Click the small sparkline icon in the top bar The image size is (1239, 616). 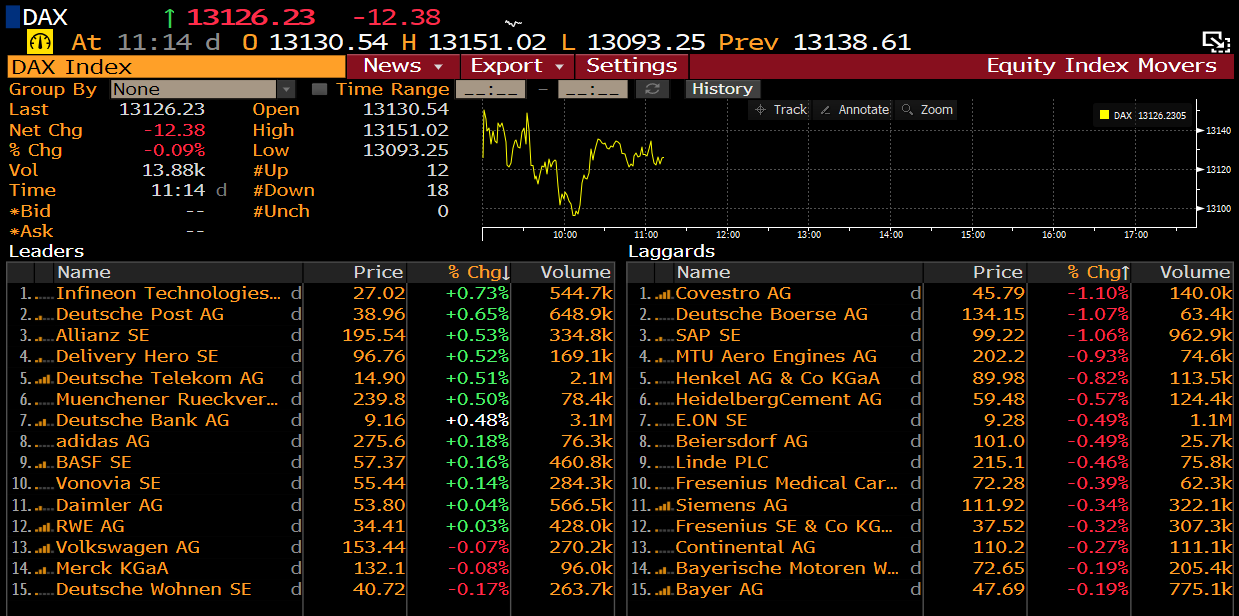pyautogui.click(x=514, y=22)
